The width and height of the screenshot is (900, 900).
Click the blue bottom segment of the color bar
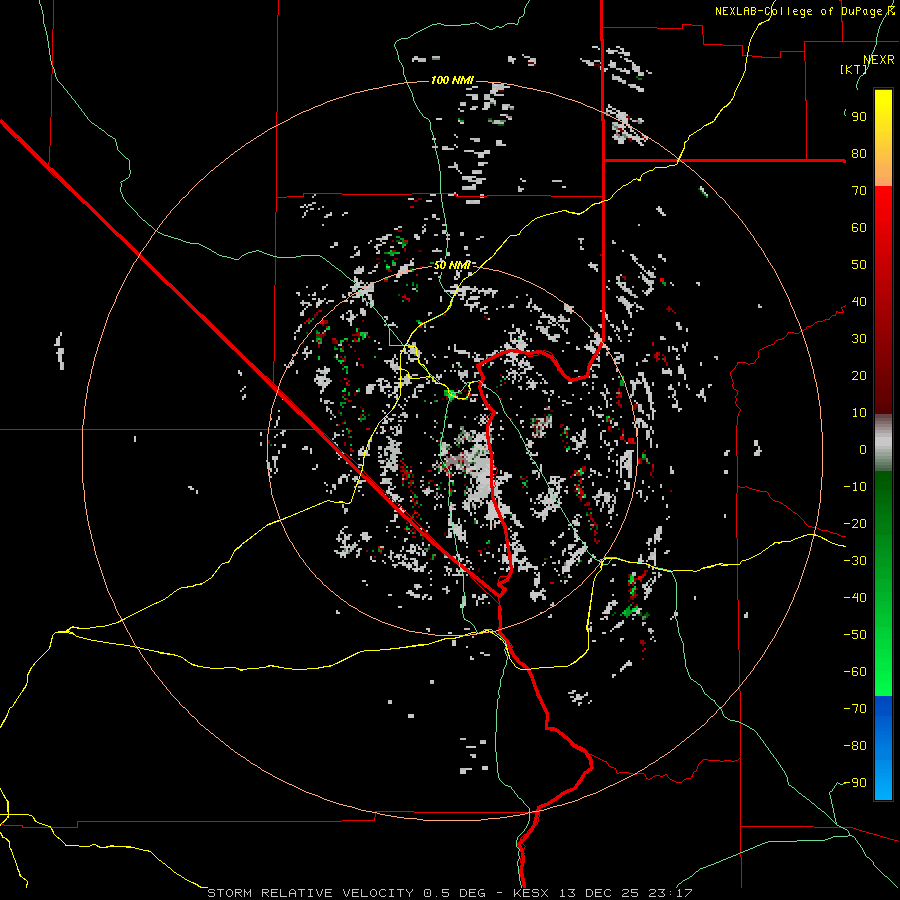pos(883,748)
